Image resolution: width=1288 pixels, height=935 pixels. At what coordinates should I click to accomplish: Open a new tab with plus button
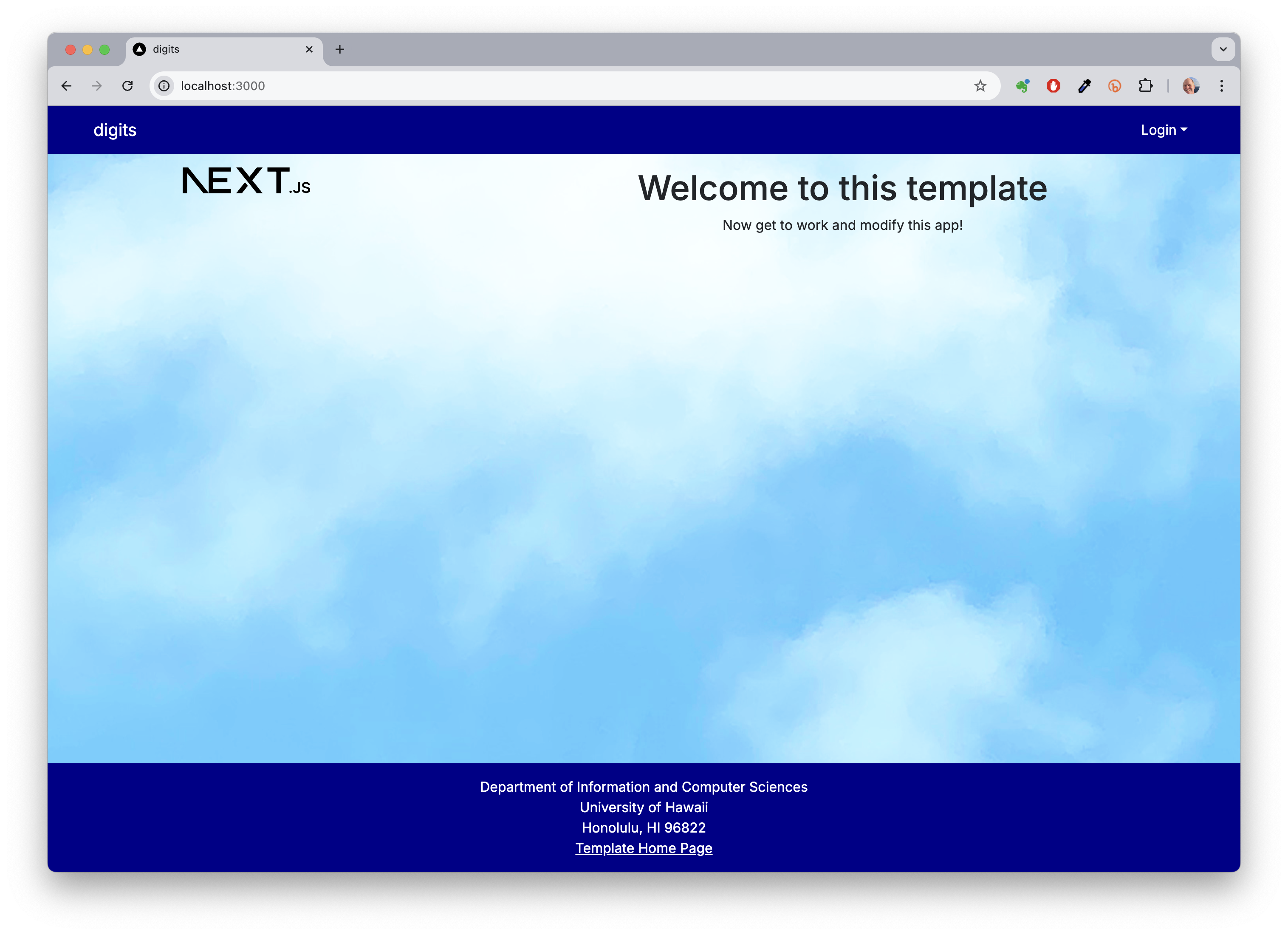click(x=339, y=49)
